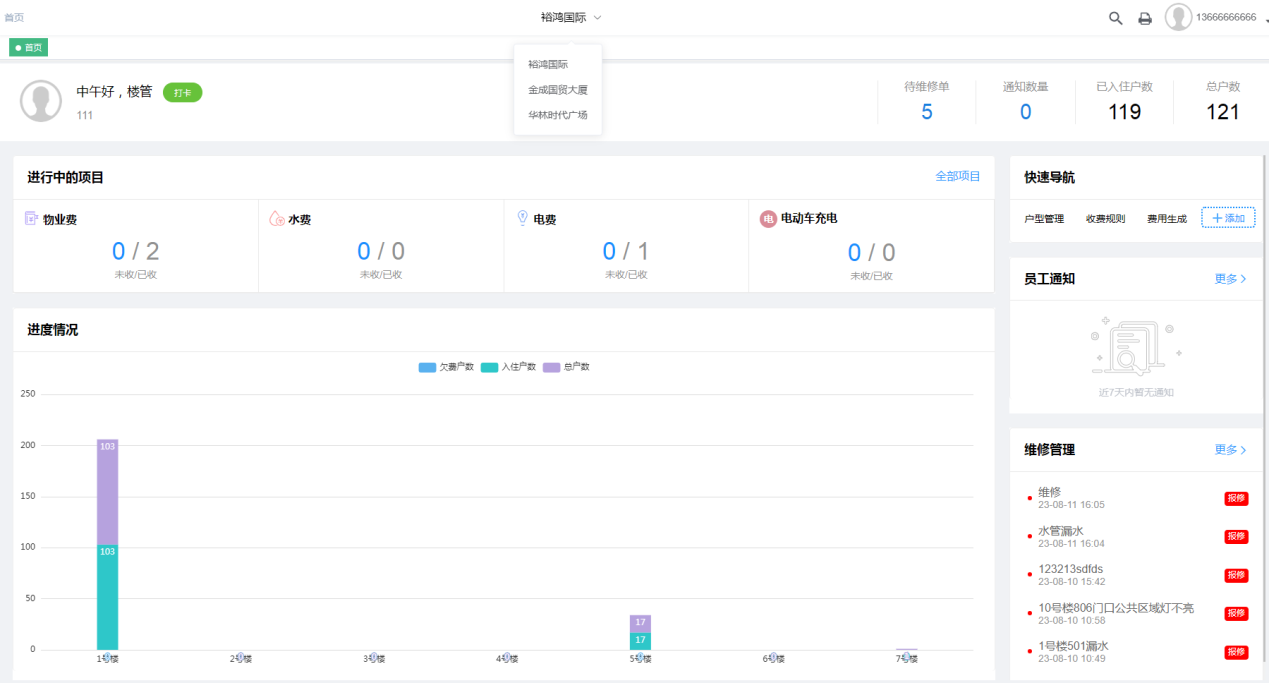The width and height of the screenshot is (1269, 683).
Task: Click the purple 103 bar segment
Action: tap(107, 492)
